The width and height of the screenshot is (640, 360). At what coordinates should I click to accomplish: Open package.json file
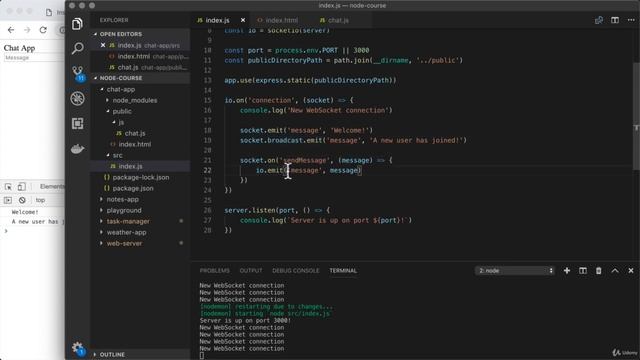[133, 189]
